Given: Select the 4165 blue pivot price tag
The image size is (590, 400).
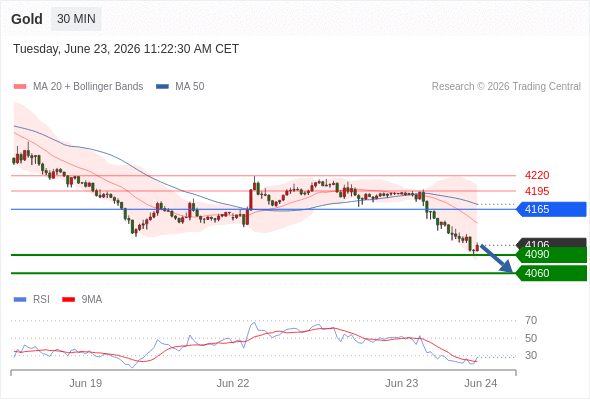Looking at the screenshot, I should tap(551, 209).
